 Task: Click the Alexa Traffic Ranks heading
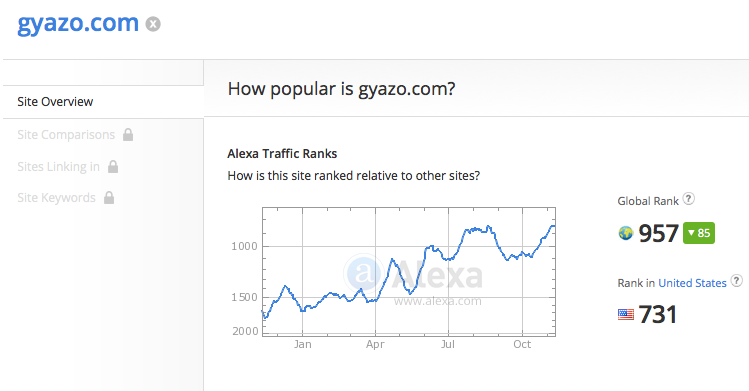pyautogui.click(x=282, y=154)
